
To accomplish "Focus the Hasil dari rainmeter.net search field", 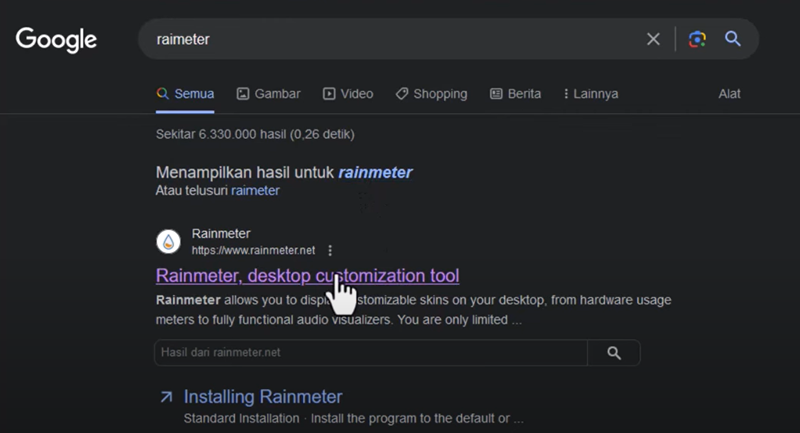I will click(371, 352).
